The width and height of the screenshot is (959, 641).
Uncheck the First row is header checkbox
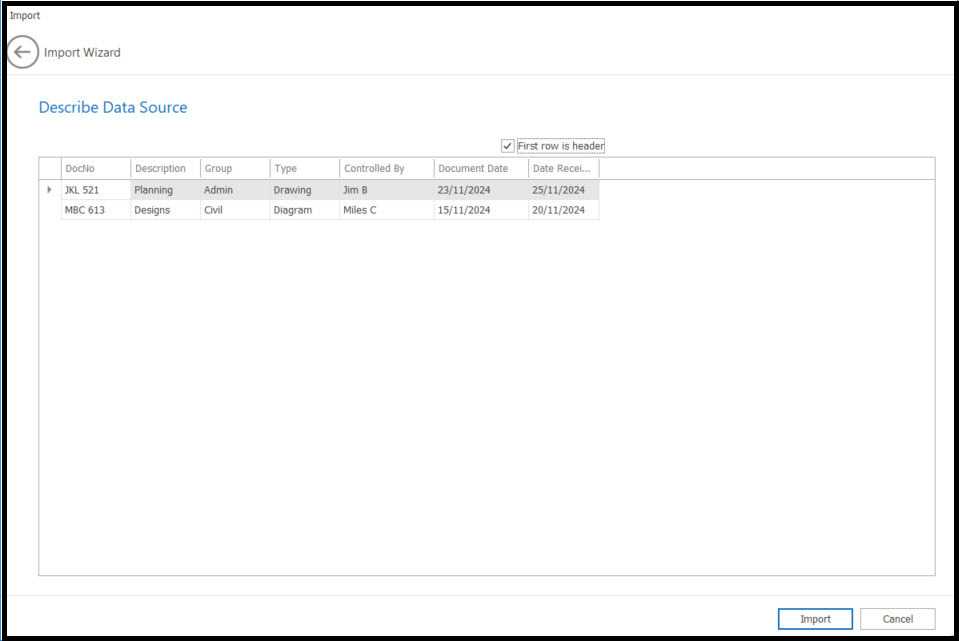tap(508, 146)
